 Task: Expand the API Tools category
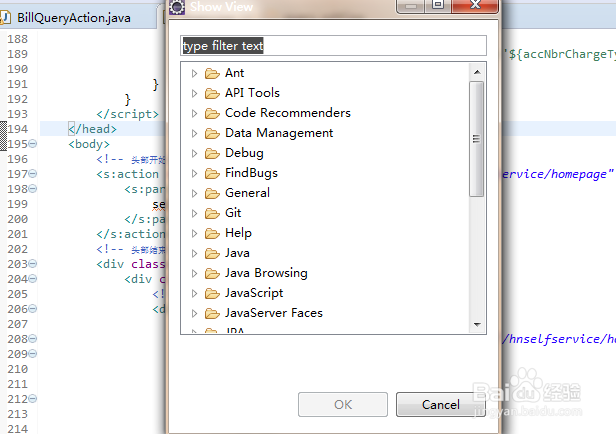[x=194, y=93]
